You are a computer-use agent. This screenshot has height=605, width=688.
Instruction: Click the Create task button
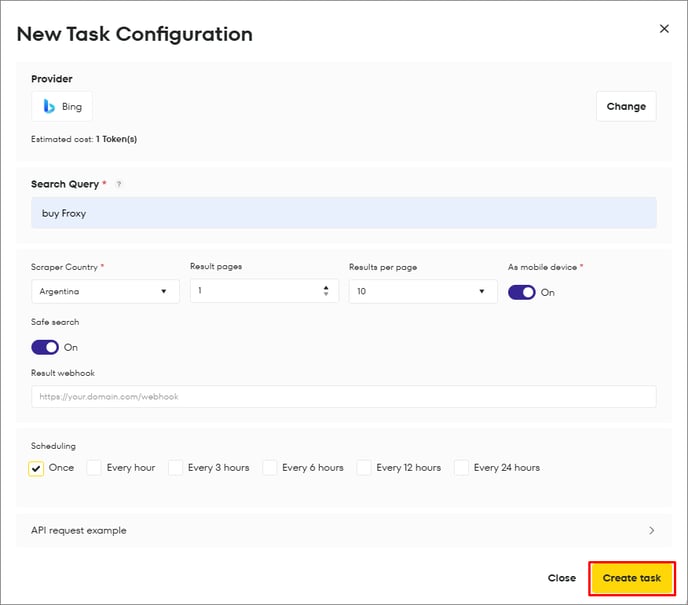coord(631,578)
